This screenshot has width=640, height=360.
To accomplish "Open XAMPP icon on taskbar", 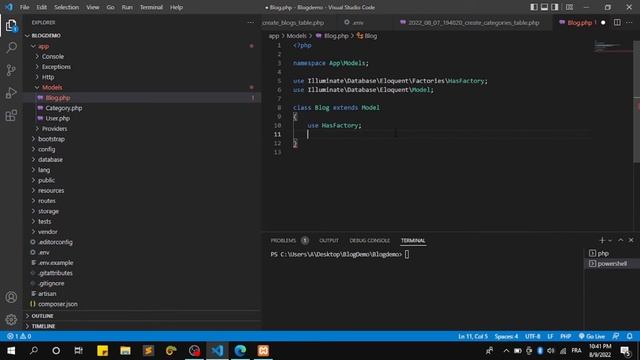I will pos(263,351).
